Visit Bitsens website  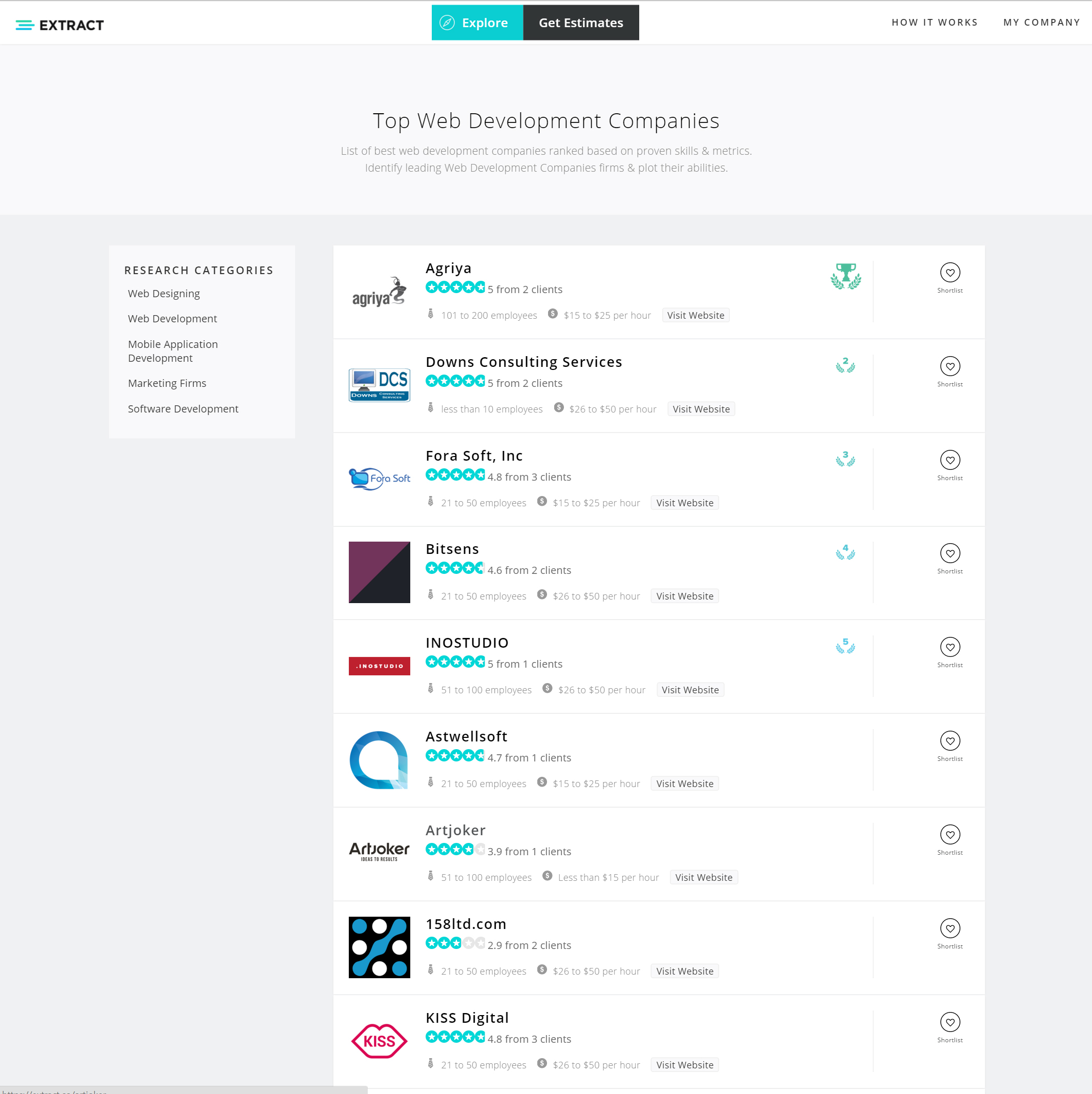685,596
